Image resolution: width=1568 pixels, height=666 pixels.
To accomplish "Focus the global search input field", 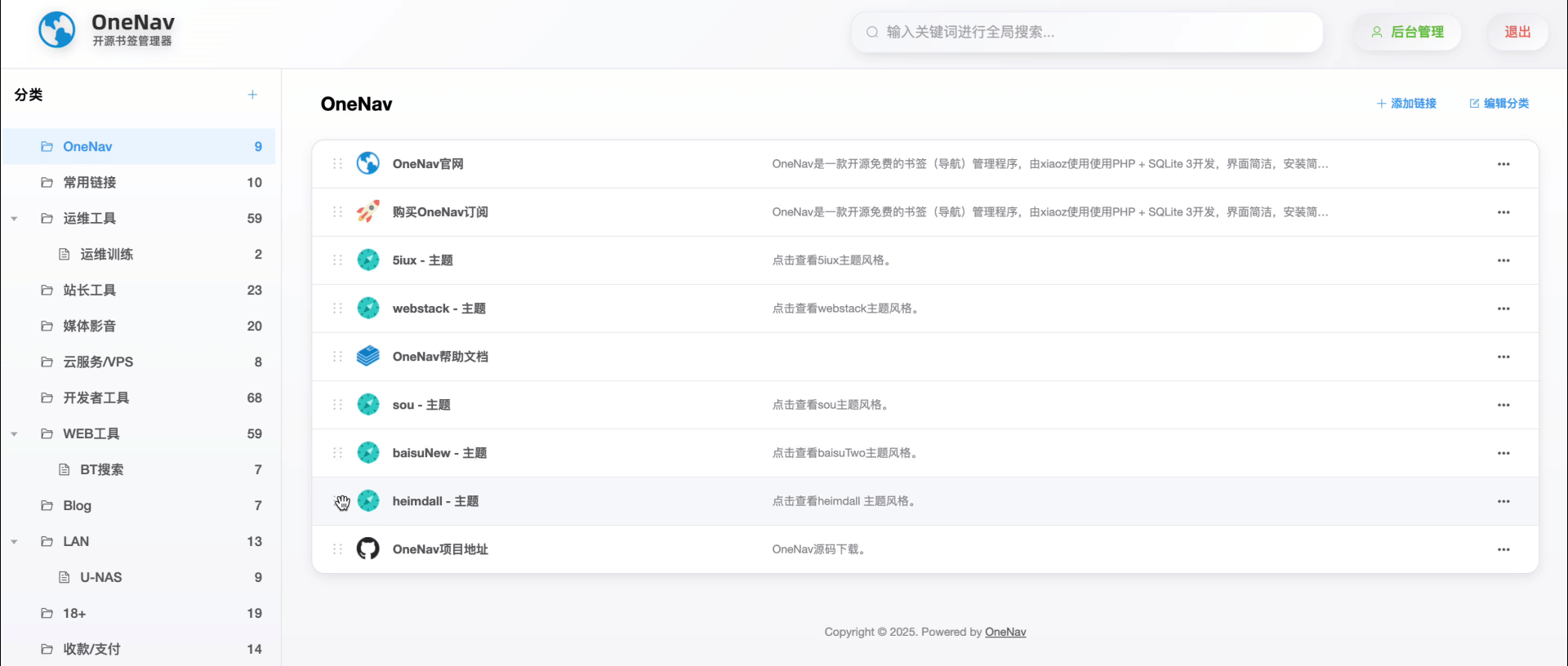I will [x=1087, y=32].
